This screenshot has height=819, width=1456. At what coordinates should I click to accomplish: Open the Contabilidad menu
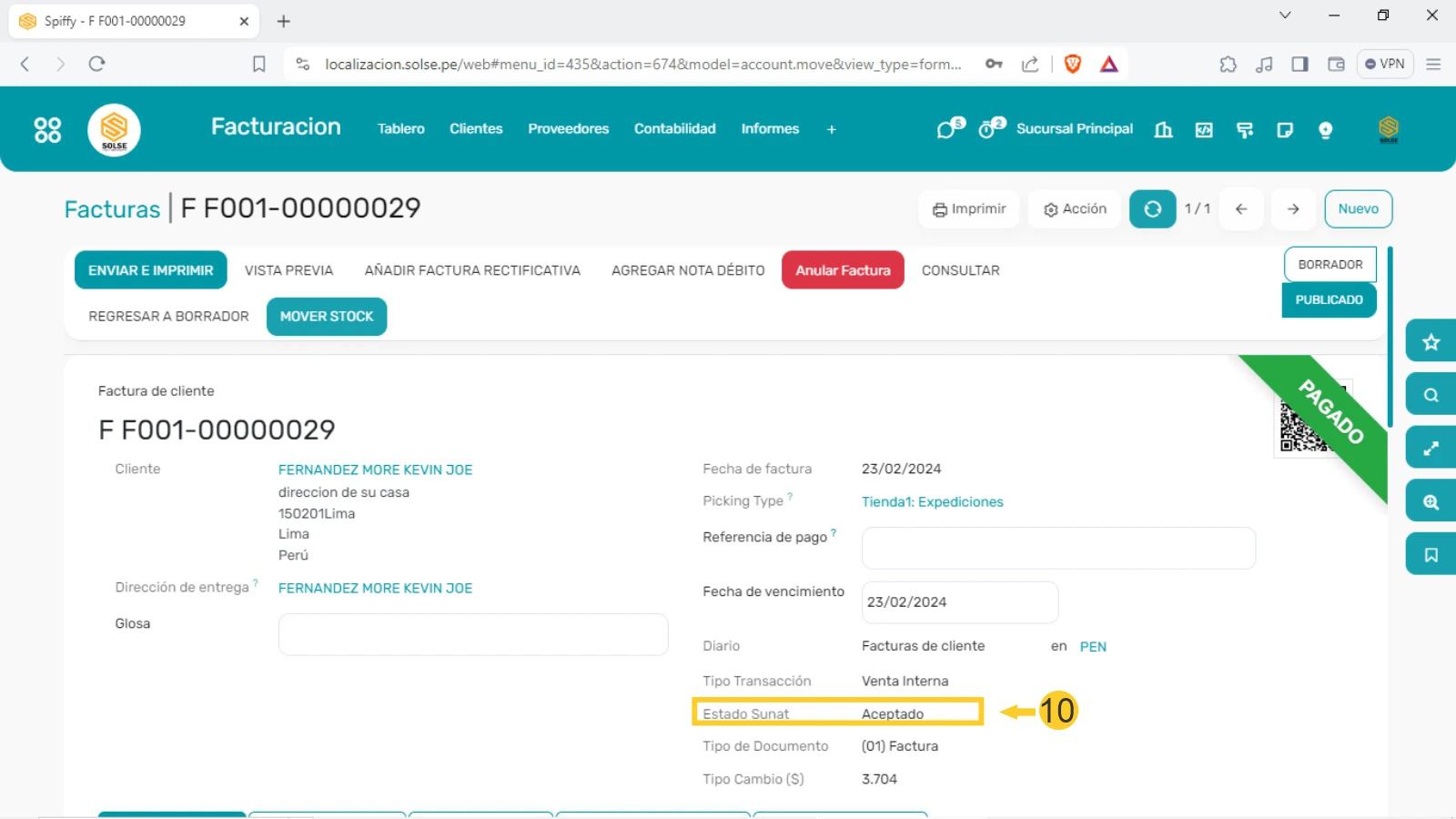(674, 129)
